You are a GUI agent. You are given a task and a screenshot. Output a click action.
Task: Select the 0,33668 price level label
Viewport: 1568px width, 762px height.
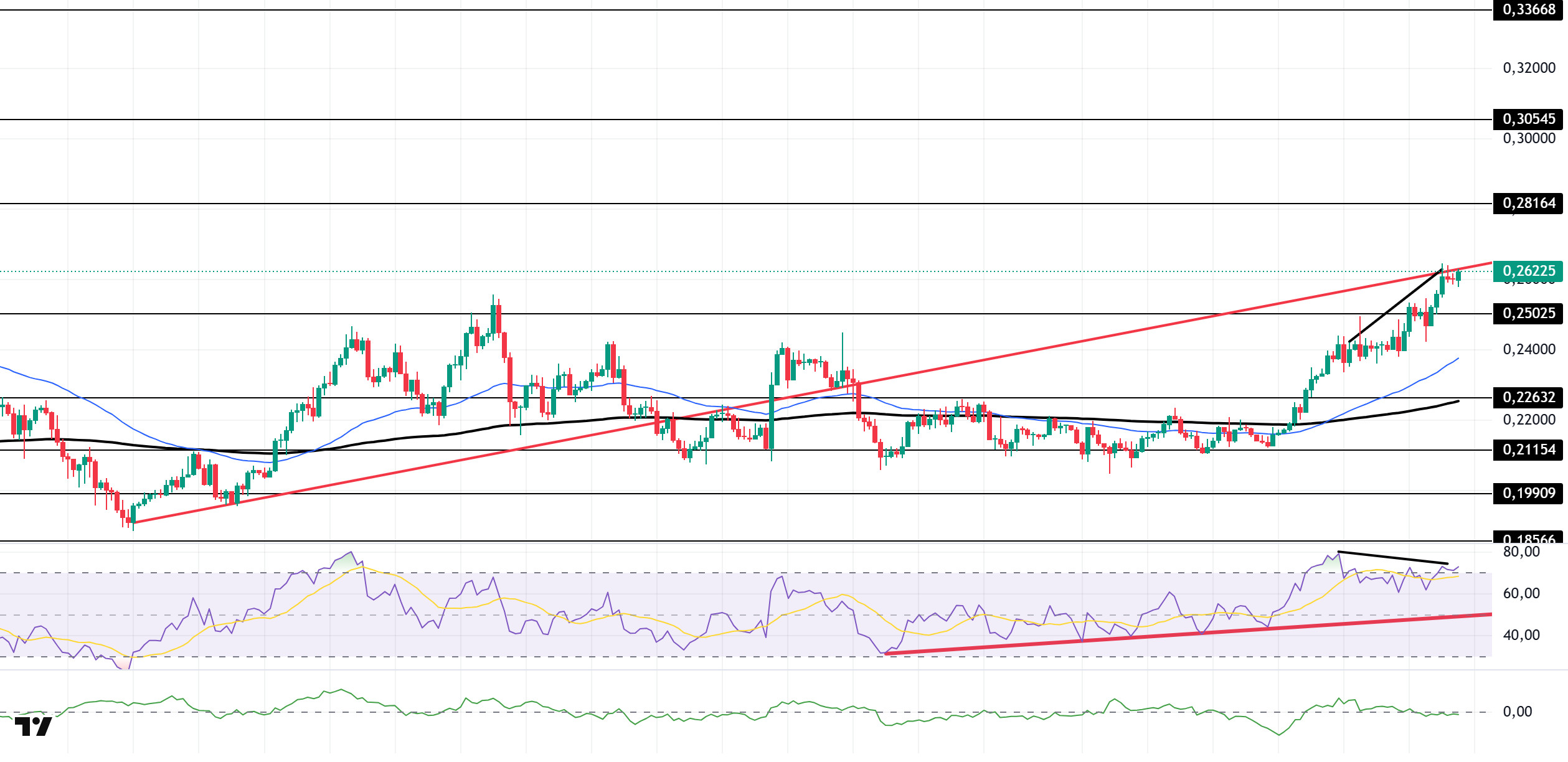pos(1528,9)
